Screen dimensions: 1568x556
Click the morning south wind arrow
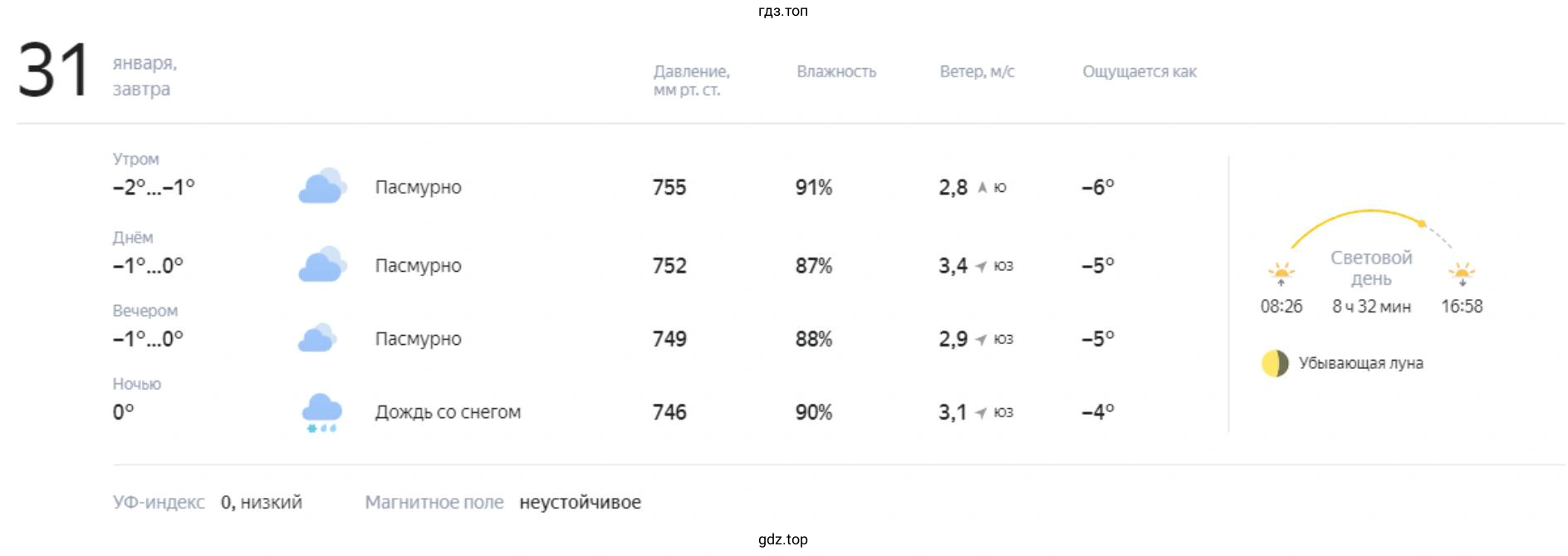point(982,188)
